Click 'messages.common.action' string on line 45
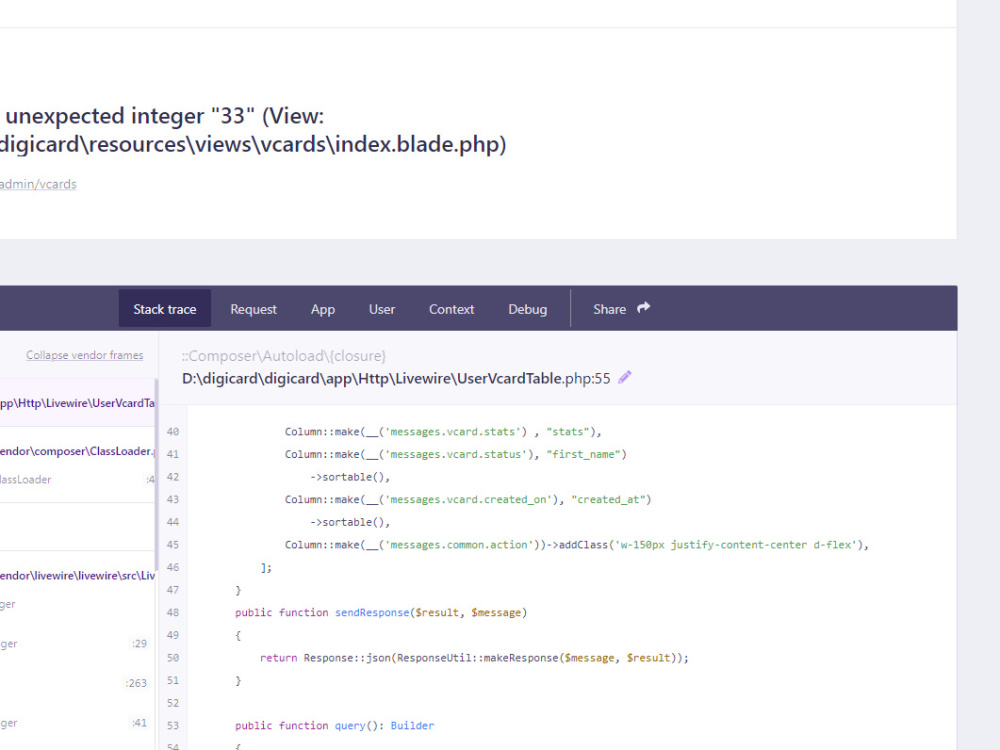 (459, 545)
